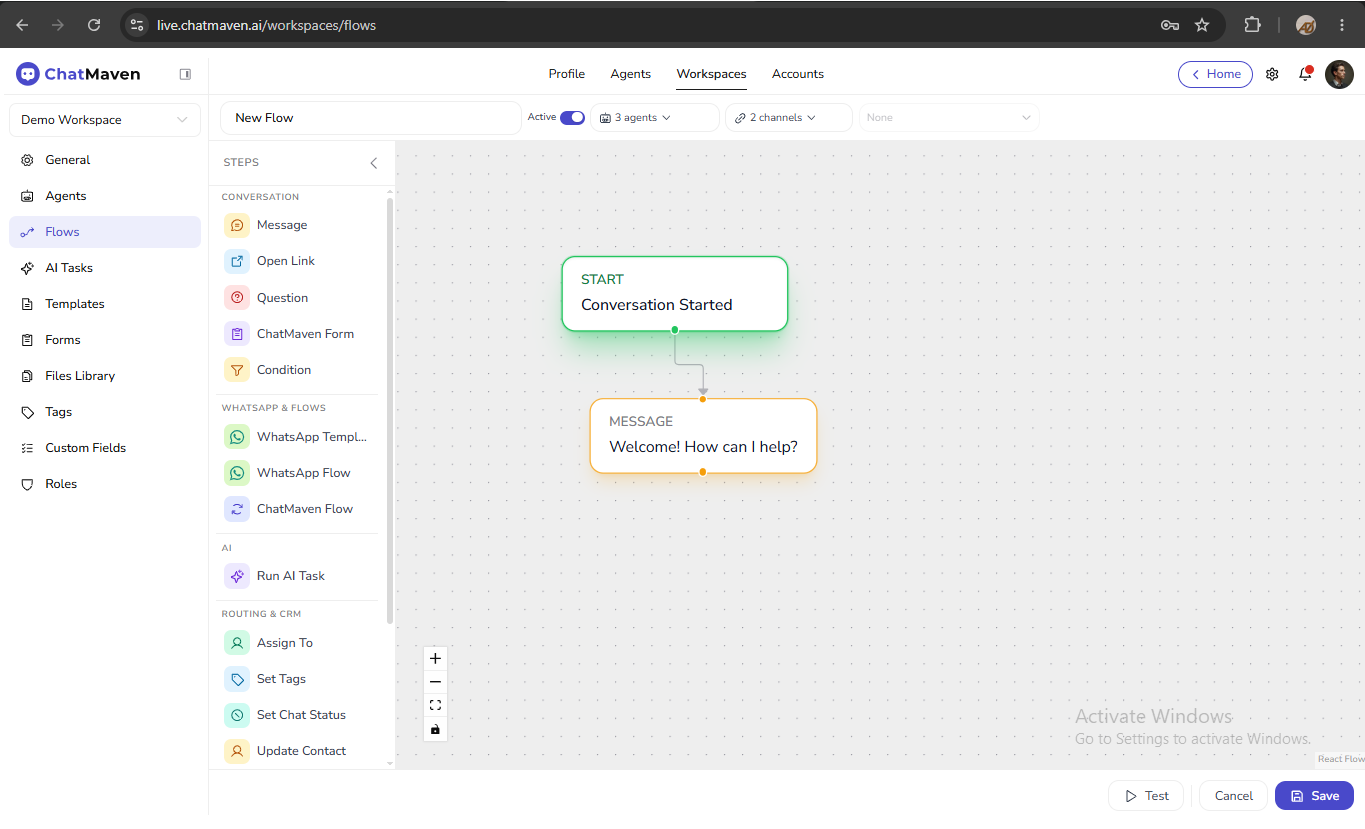Open settings gear in top bar
1365x829 pixels.
pos(1272,74)
